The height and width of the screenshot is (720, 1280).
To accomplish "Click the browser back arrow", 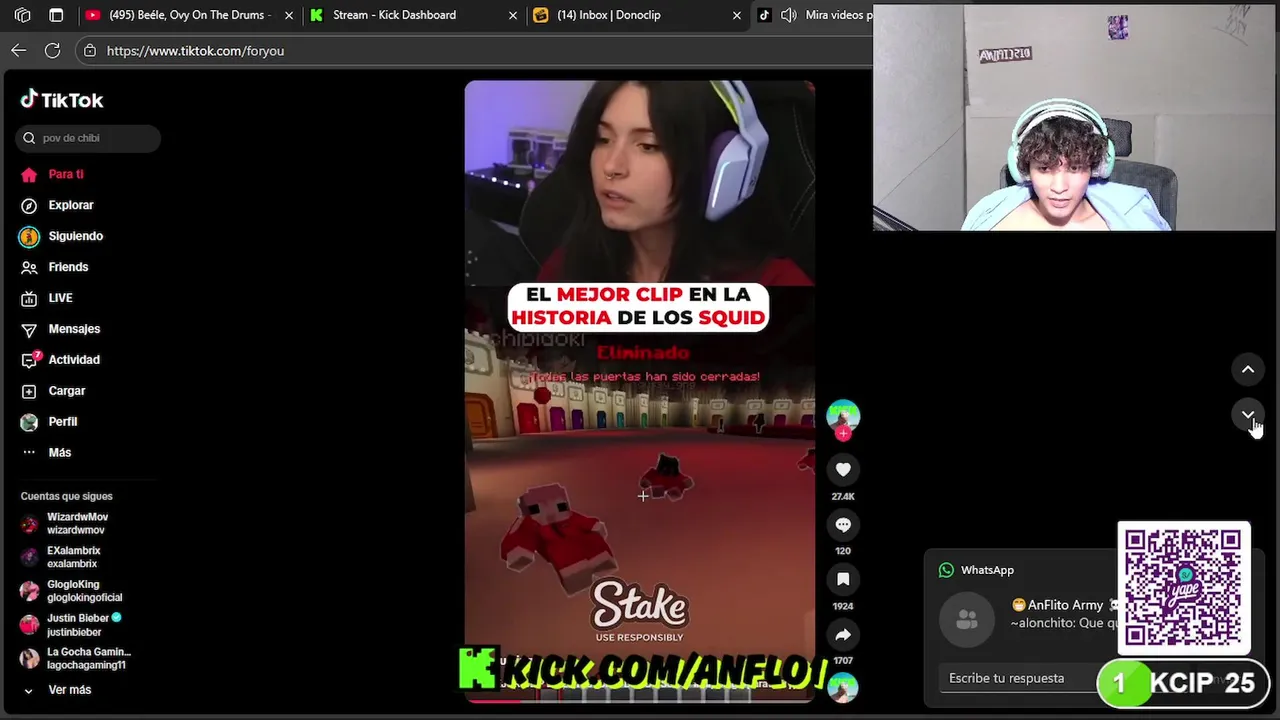I will pos(19,50).
